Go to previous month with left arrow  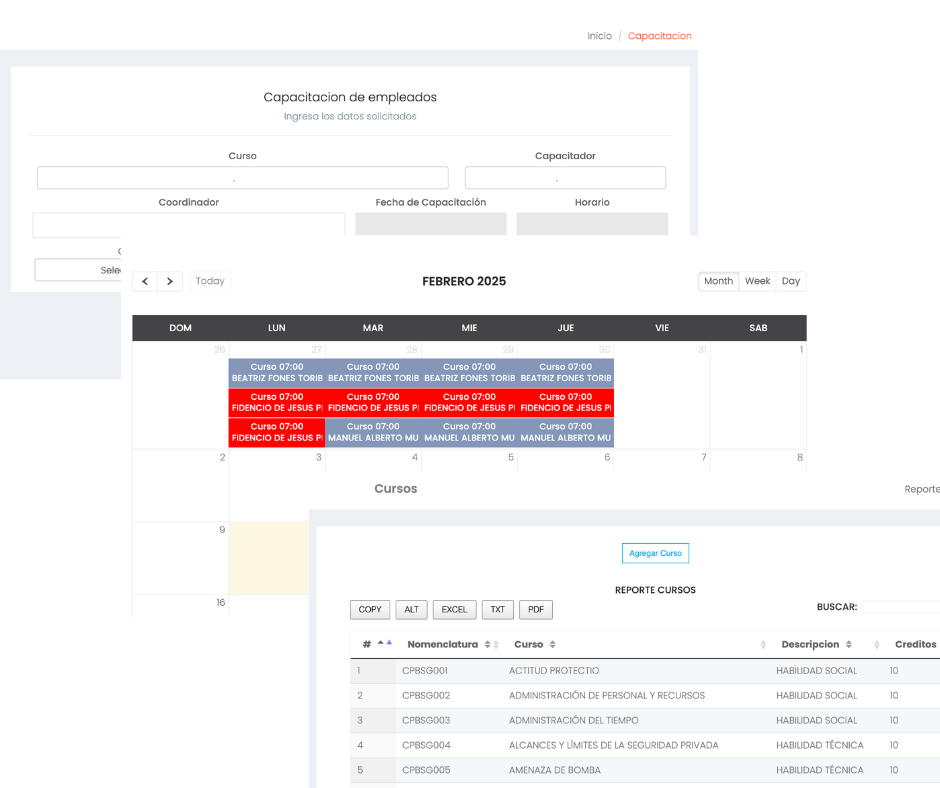tap(145, 281)
